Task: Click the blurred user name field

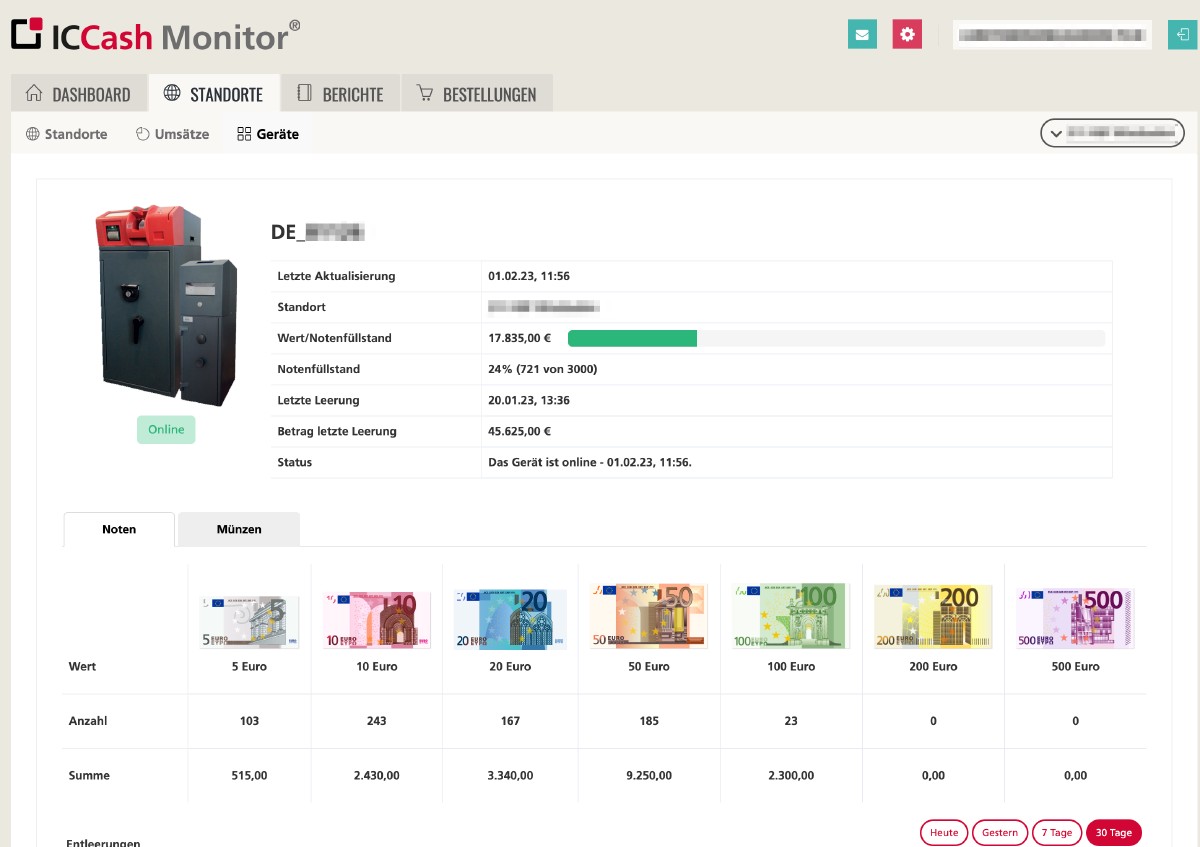Action: tap(1053, 34)
